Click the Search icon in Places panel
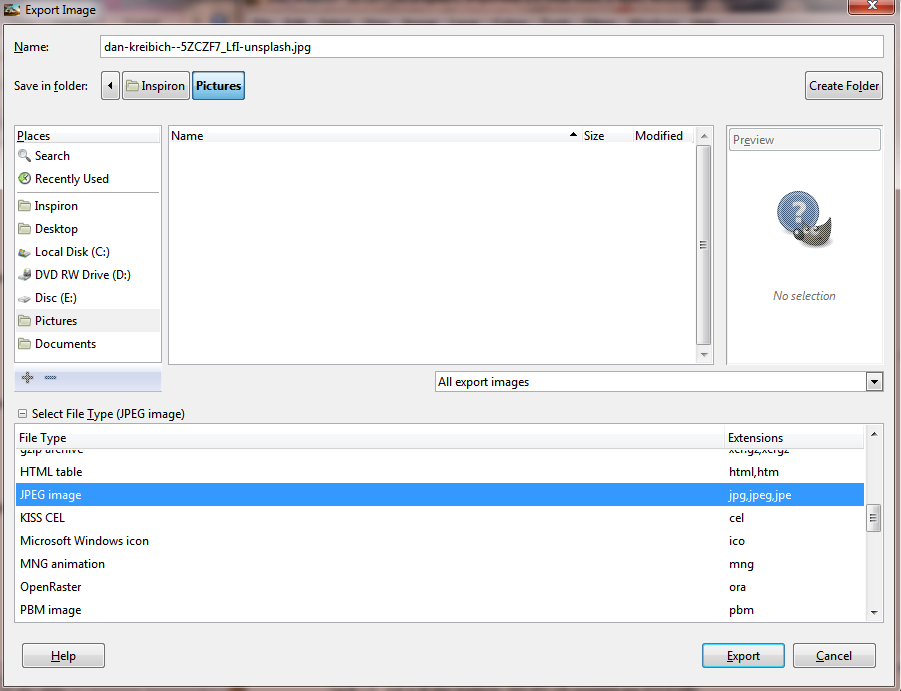 27,155
